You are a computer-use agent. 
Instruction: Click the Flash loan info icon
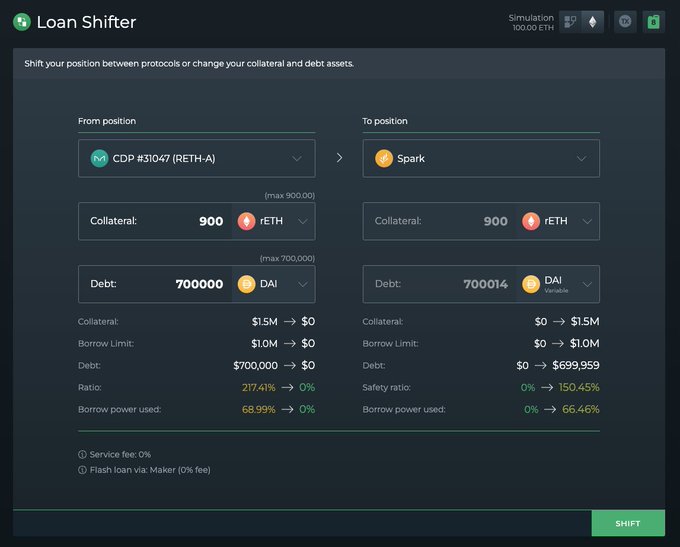pyautogui.click(x=82, y=470)
